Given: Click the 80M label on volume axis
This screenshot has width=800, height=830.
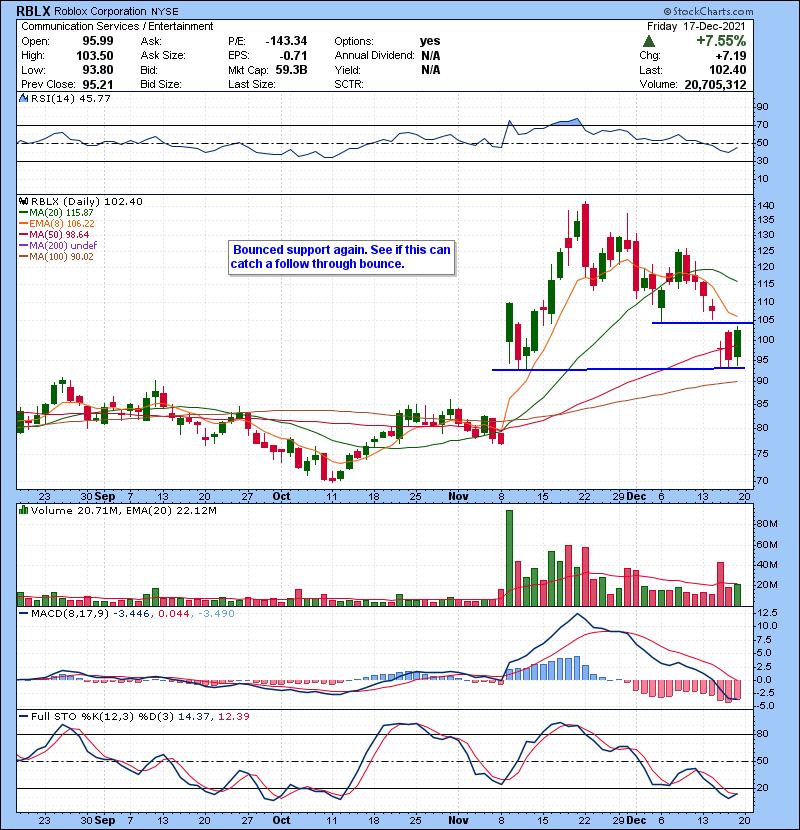Looking at the screenshot, I should 767,524.
